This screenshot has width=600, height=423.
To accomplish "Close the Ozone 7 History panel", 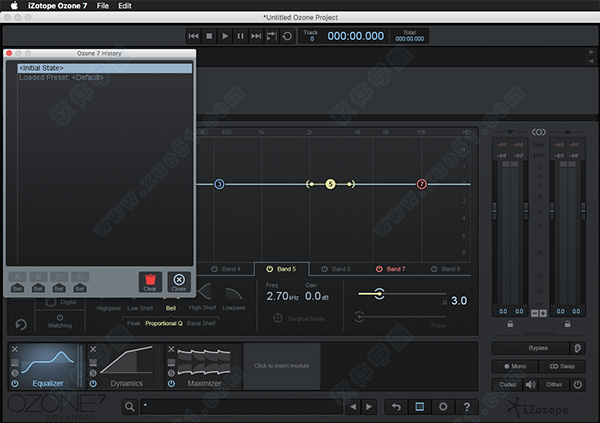I will [x=179, y=282].
